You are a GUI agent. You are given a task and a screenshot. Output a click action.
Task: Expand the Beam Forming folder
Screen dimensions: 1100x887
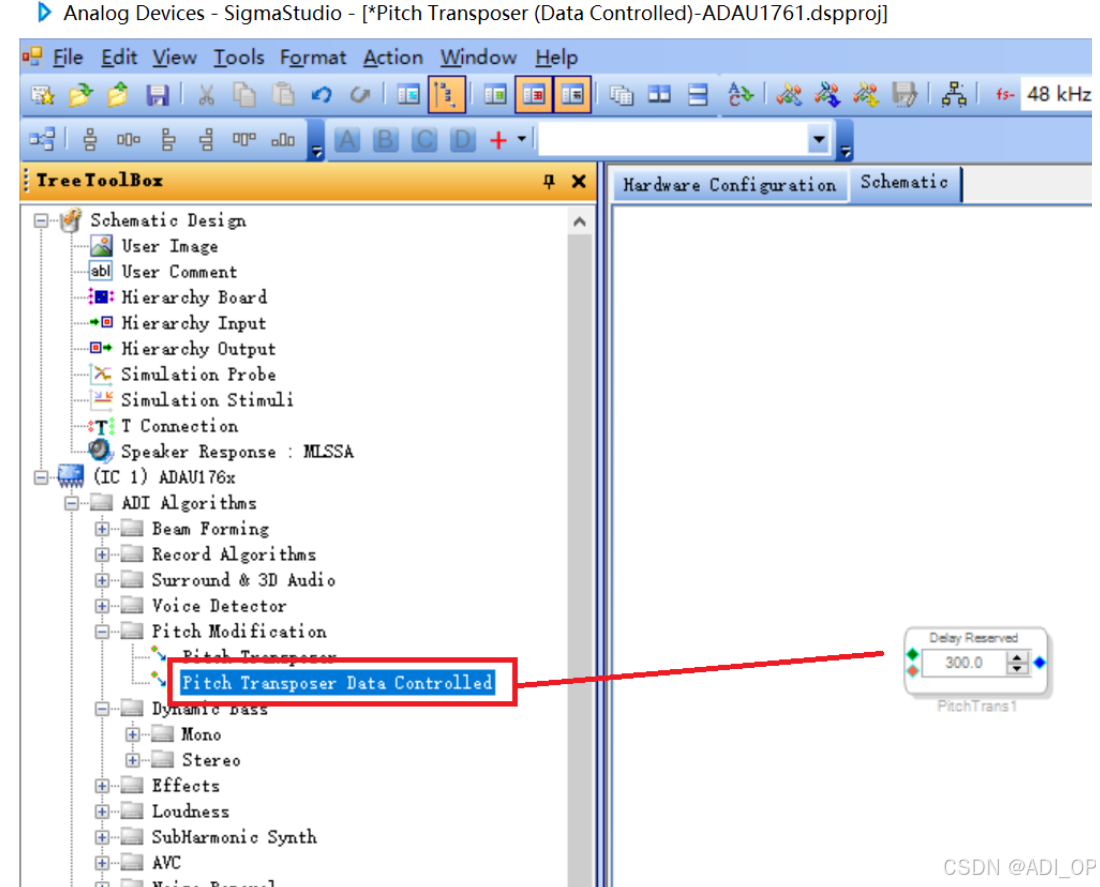coord(102,529)
